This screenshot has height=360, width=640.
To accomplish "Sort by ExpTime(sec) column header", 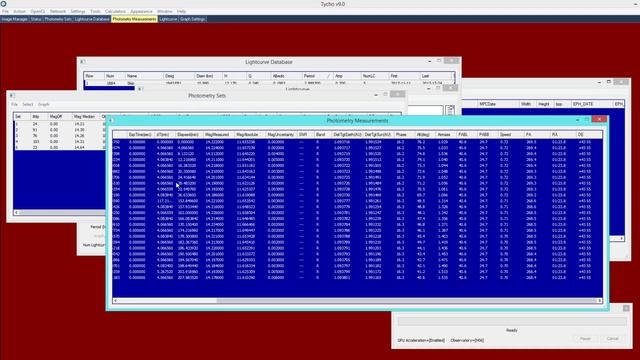I will coord(140,134).
